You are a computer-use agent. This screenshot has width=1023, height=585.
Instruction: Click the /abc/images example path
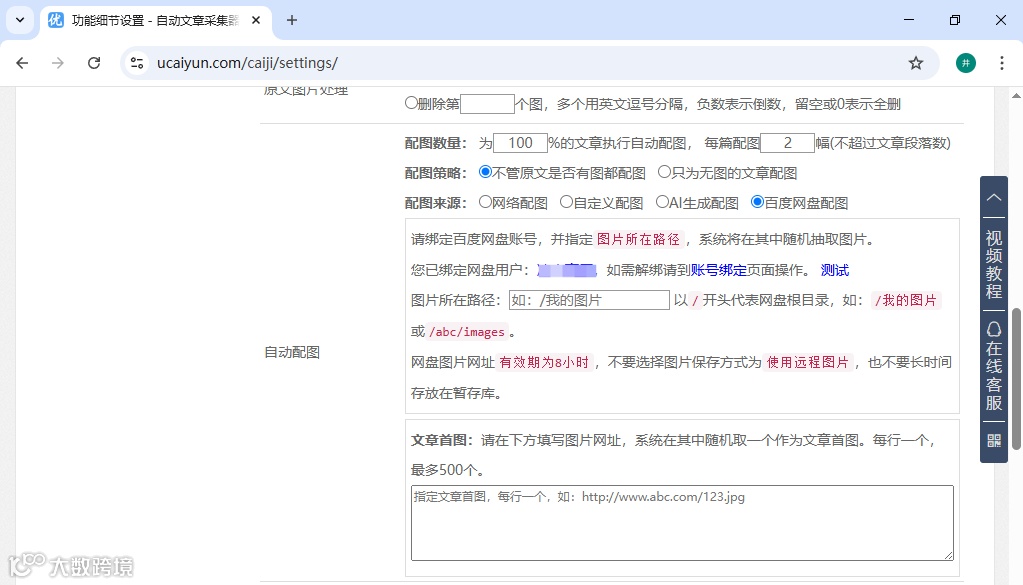pyautogui.click(x=466, y=332)
